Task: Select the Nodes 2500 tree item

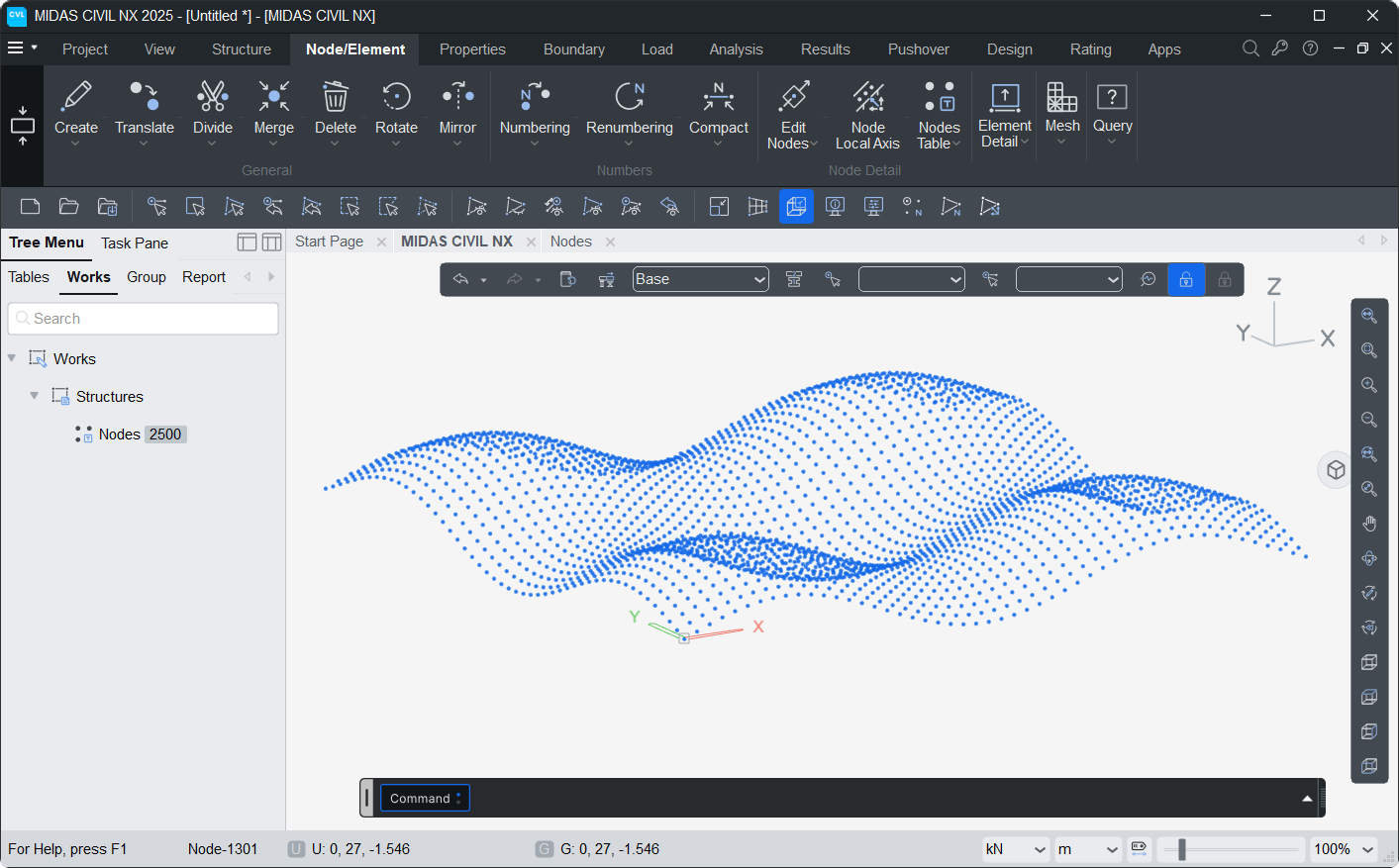Action: (x=131, y=434)
